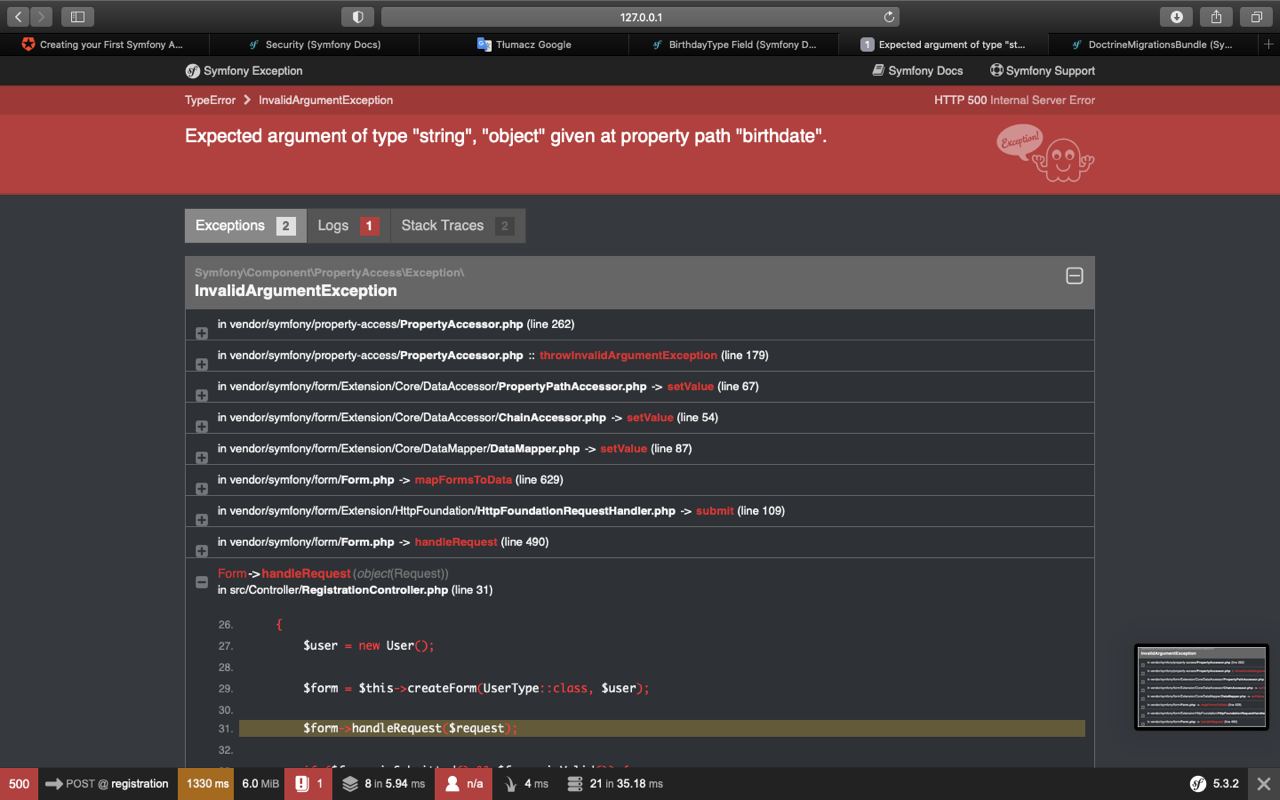Open Safari downloads list
The width and height of the screenshot is (1280, 800).
[1177, 16]
